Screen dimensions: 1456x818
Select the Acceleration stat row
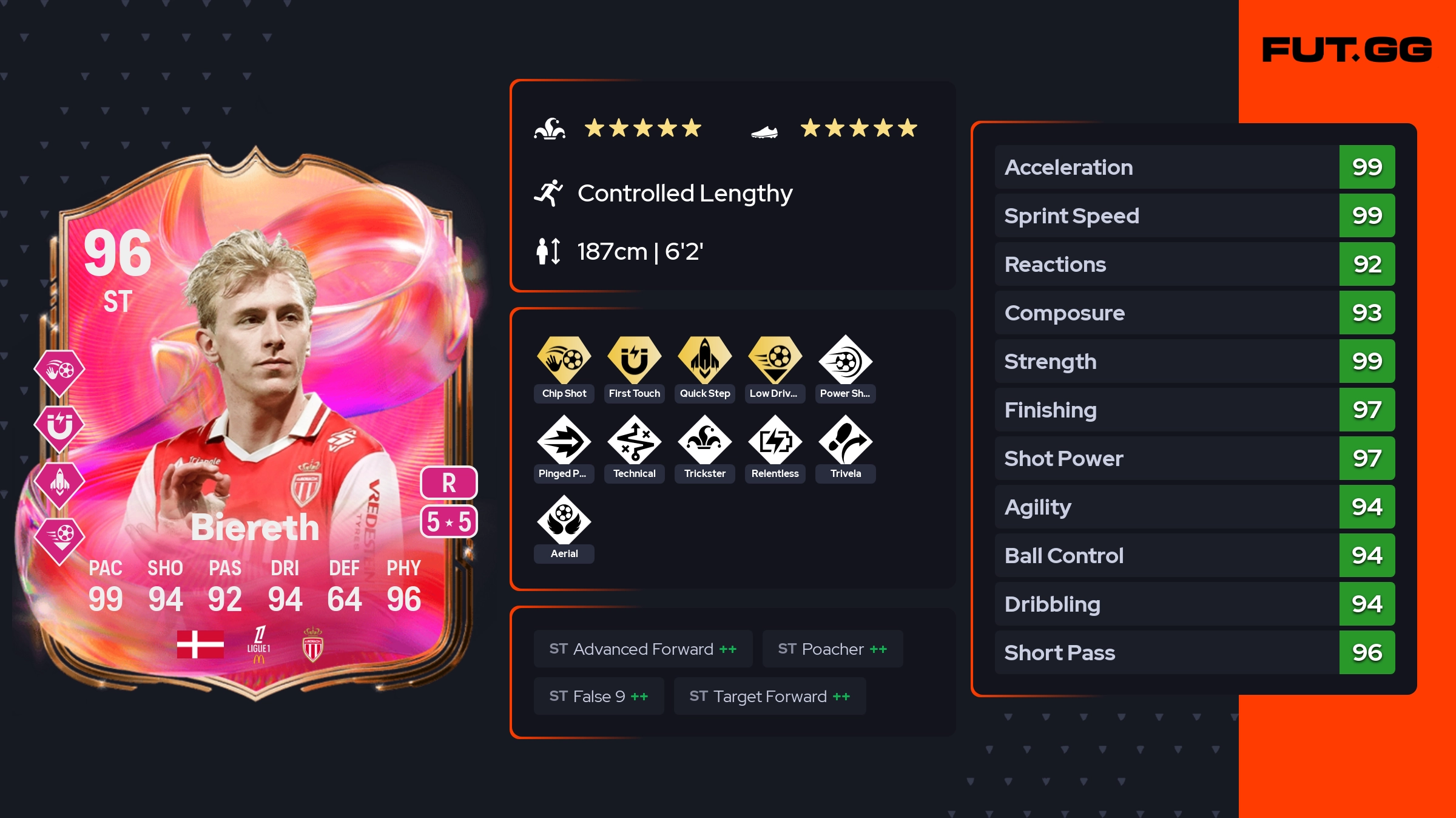pyautogui.click(x=1195, y=167)
